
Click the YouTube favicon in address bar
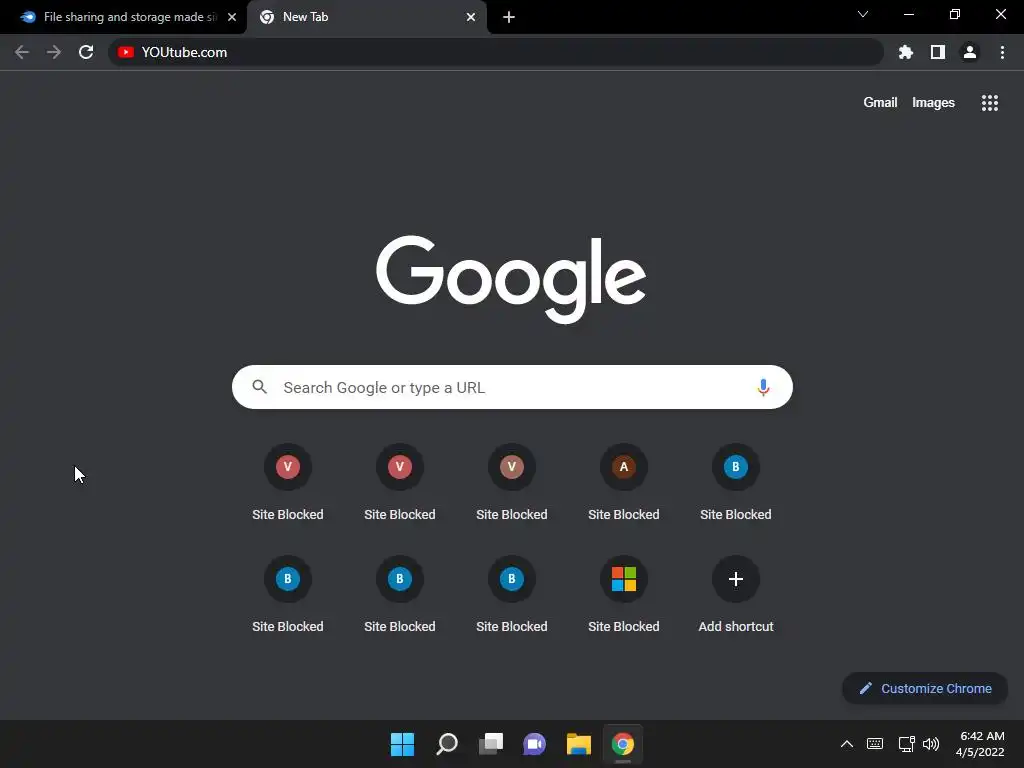click(x=126, y=52)
